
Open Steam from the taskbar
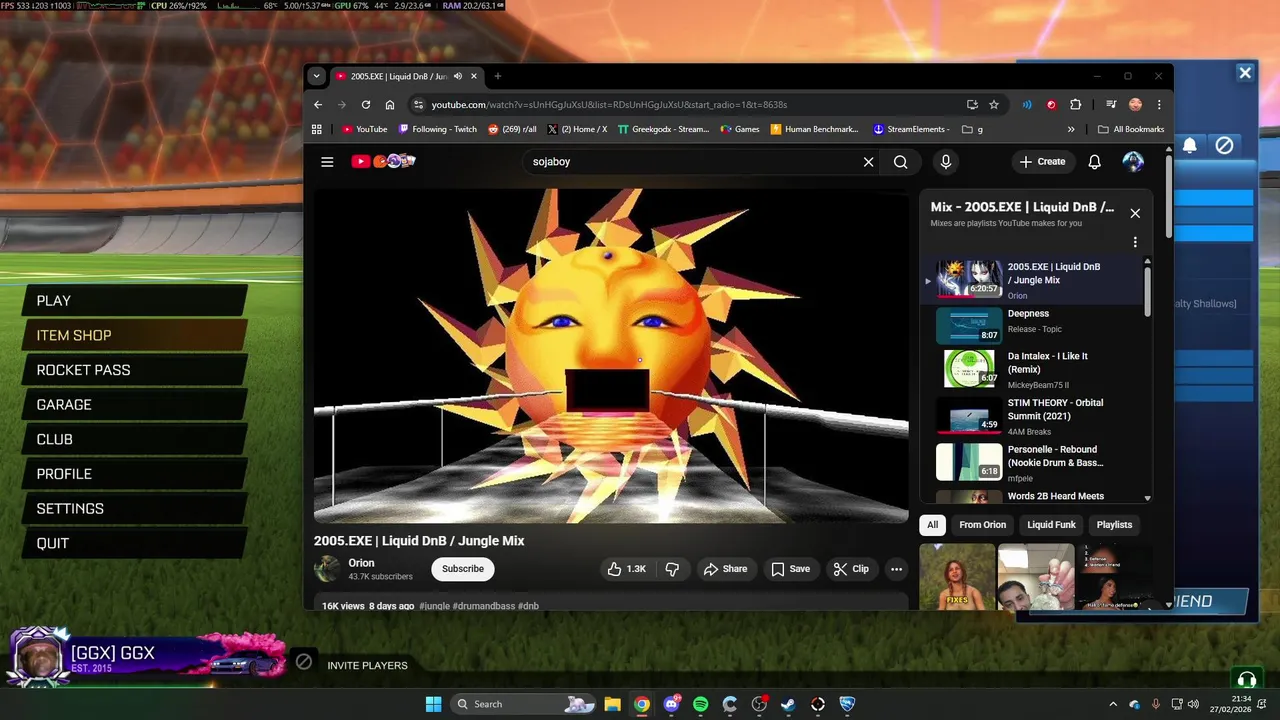(788, 704)
